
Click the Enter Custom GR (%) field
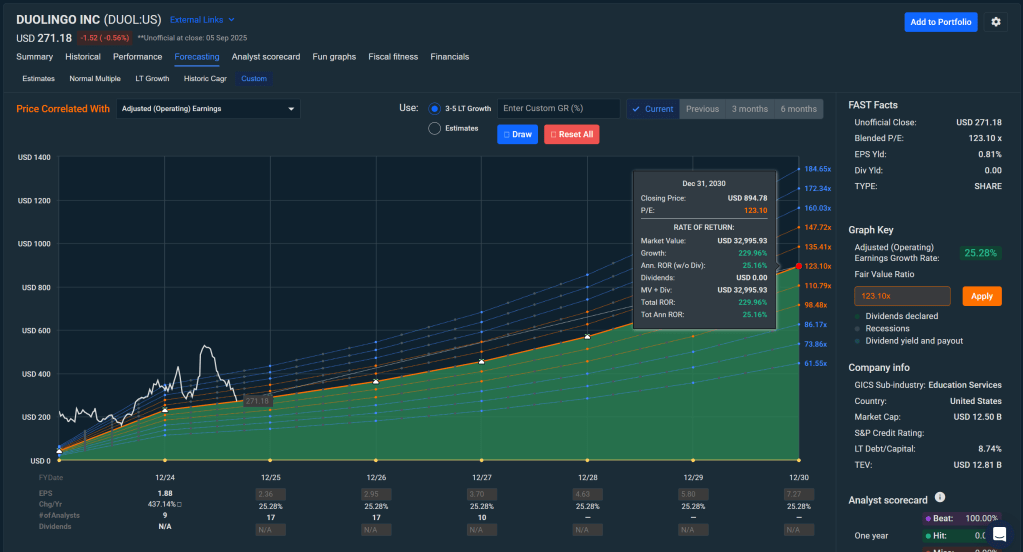coord(559,109)
